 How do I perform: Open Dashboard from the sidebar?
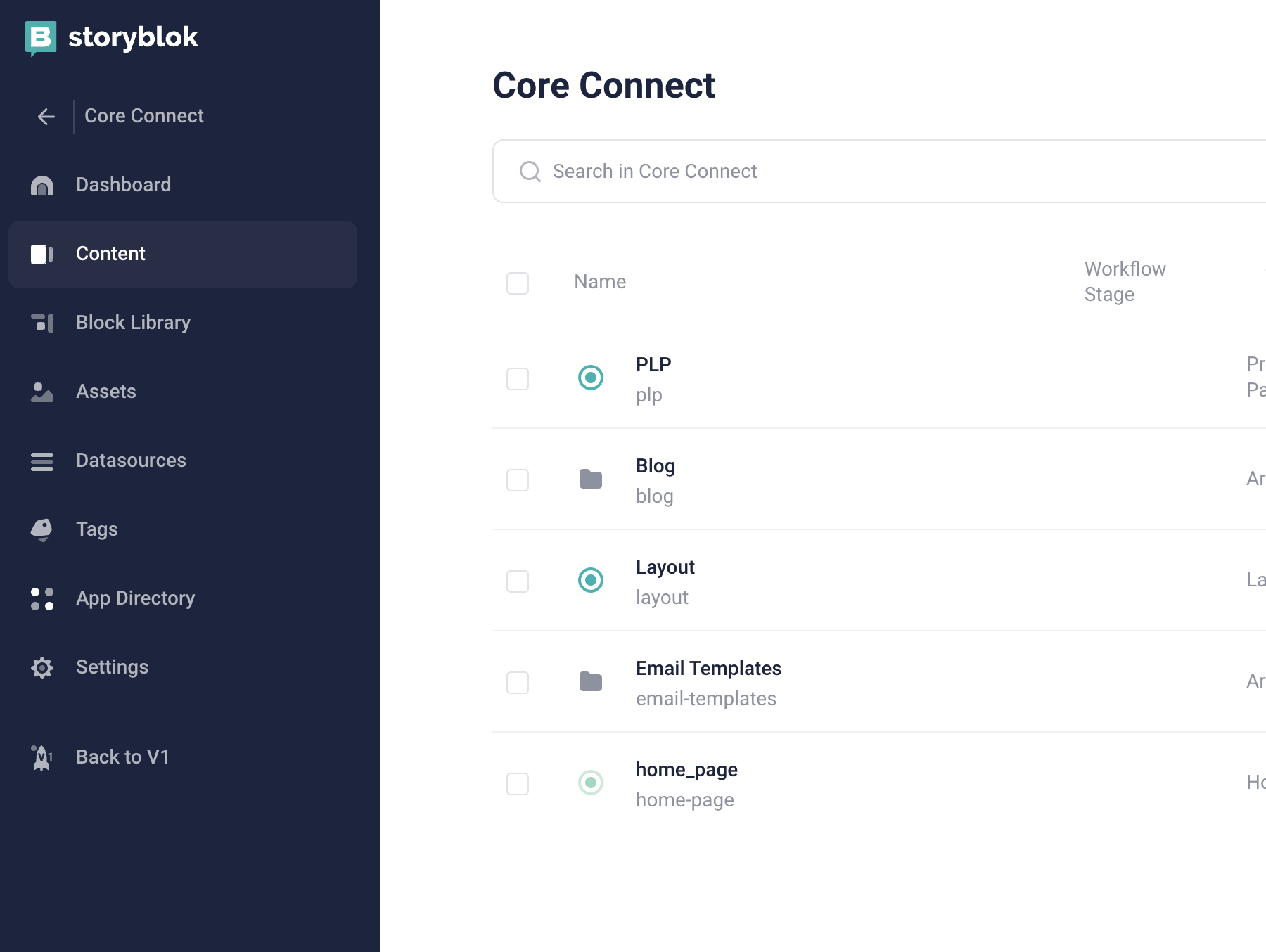pos(123,185)
